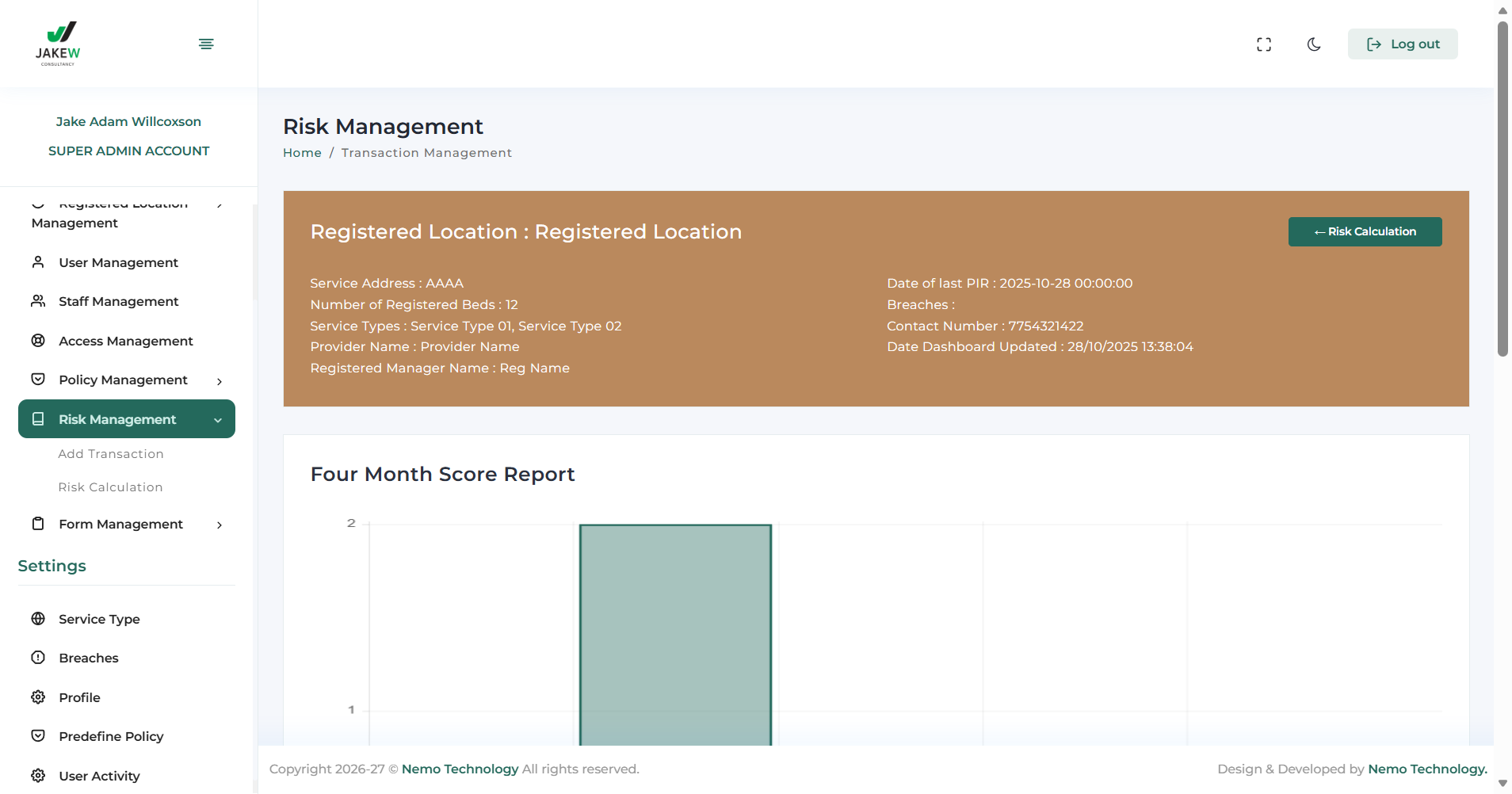
Task: Click the Access Management lifebuoy icon
Action: click(38, 341)
